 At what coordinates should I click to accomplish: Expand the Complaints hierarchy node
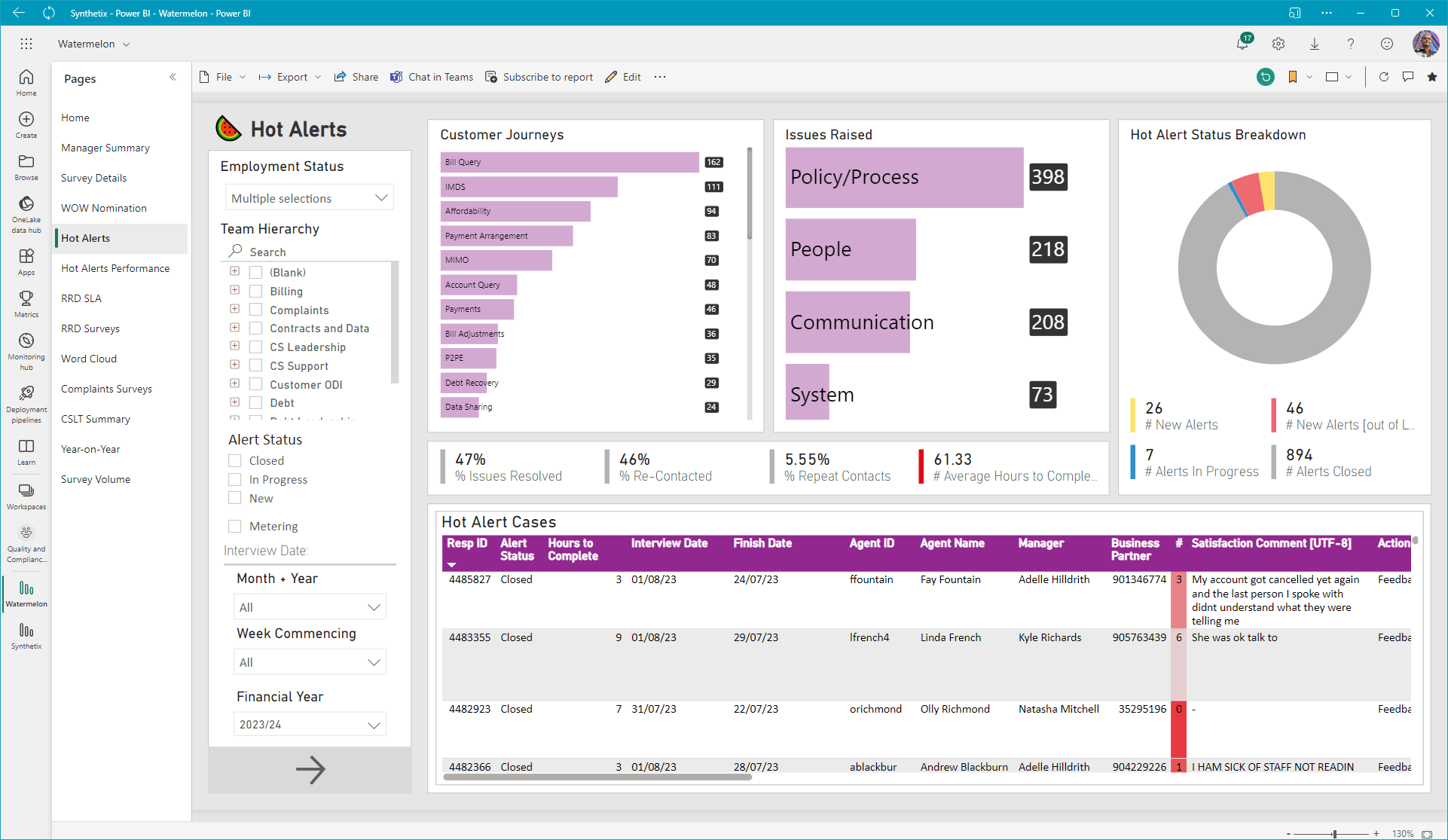pyautogui.click(x=235, y=309)
